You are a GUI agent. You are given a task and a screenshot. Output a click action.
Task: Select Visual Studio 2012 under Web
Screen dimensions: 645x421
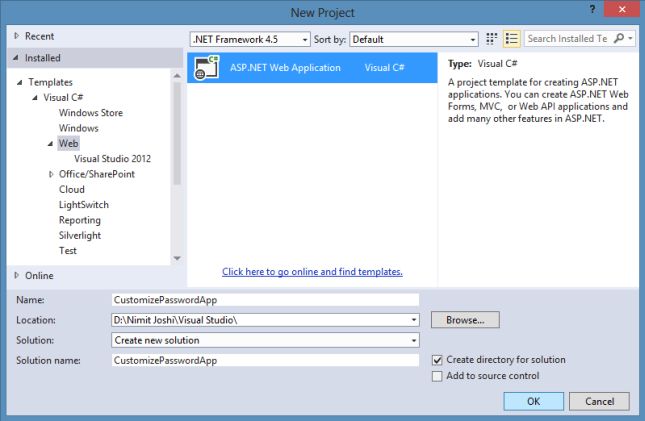(112, 159)
